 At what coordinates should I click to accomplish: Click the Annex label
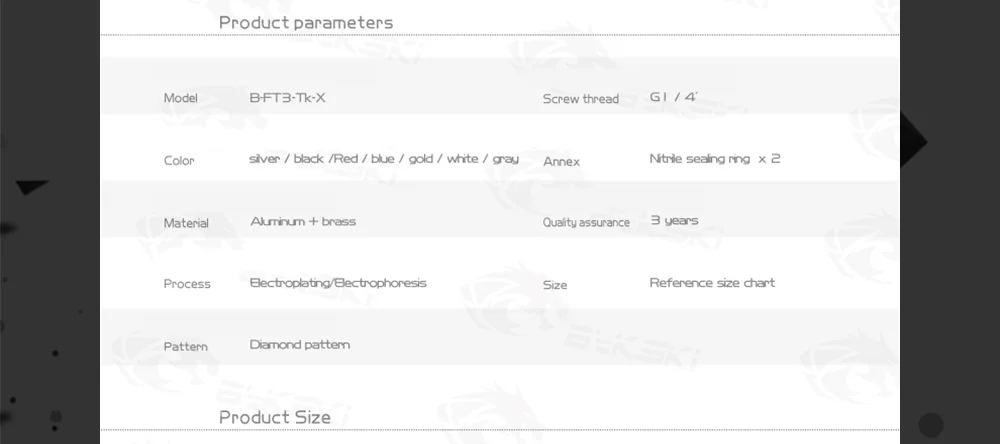tap(561, 161)
